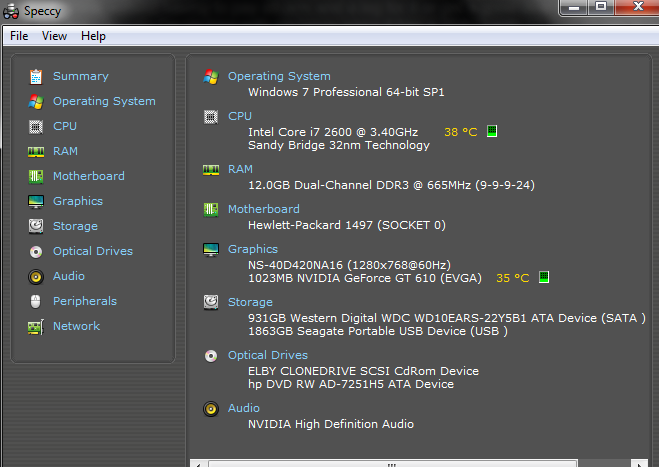Select Audio in the sidebar
The height and width of the screenshot is (467, 659).
pyautogui.click(x=69, y=277)
